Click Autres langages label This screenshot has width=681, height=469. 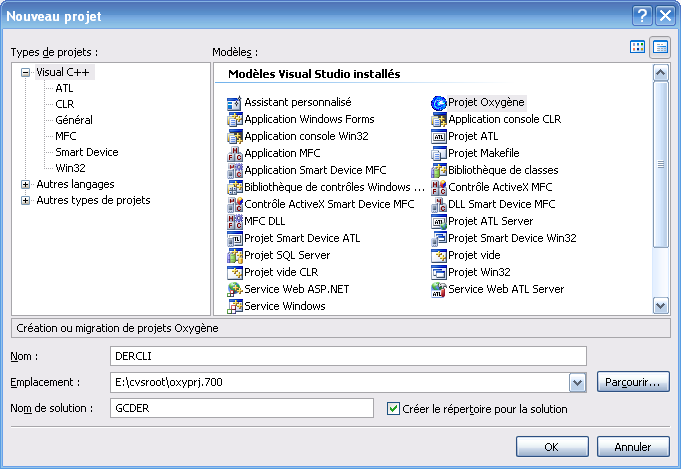click(x=75, y=184)
